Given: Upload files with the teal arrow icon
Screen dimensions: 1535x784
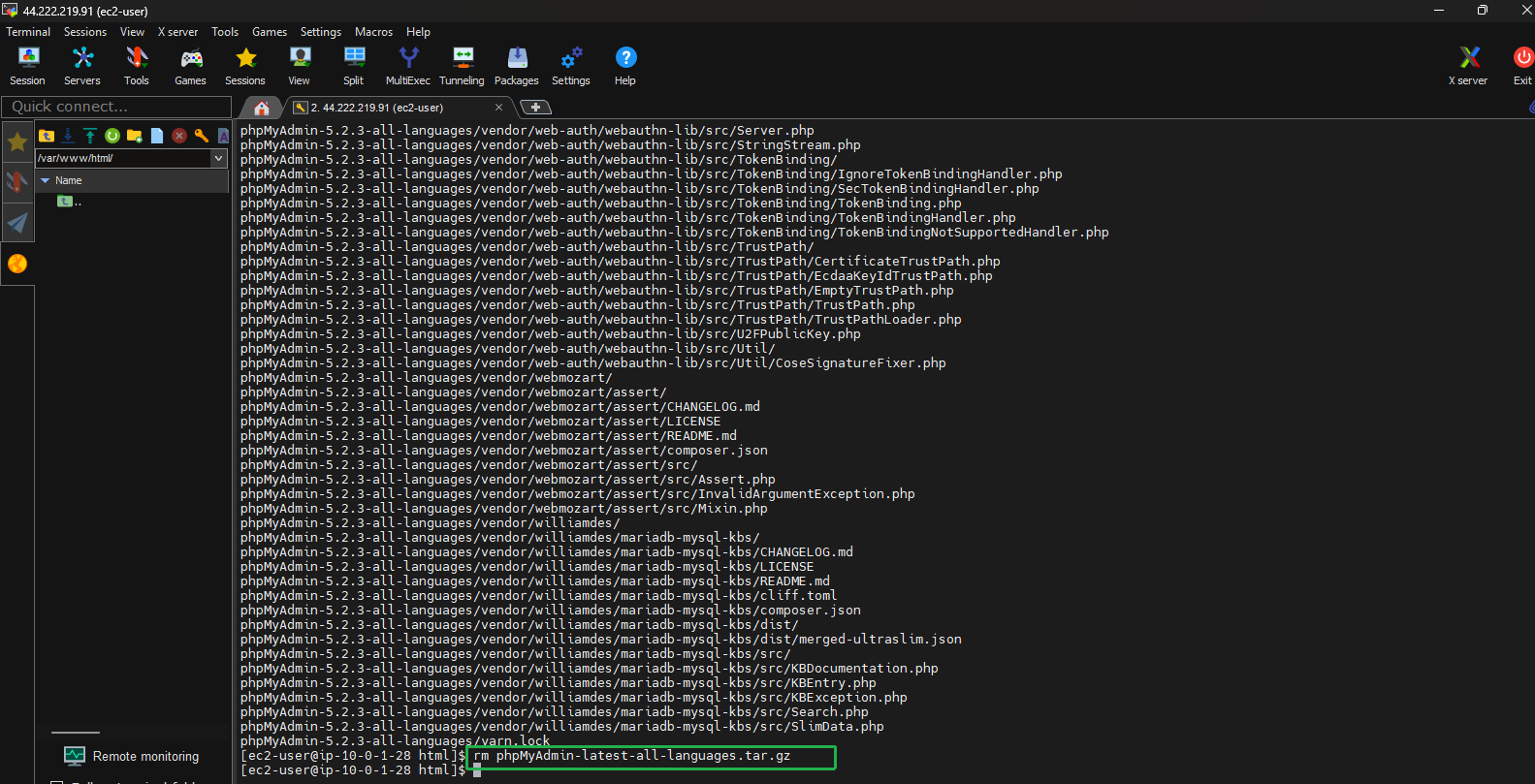Looking at the screenshot, I should click(x=90, y=136).
